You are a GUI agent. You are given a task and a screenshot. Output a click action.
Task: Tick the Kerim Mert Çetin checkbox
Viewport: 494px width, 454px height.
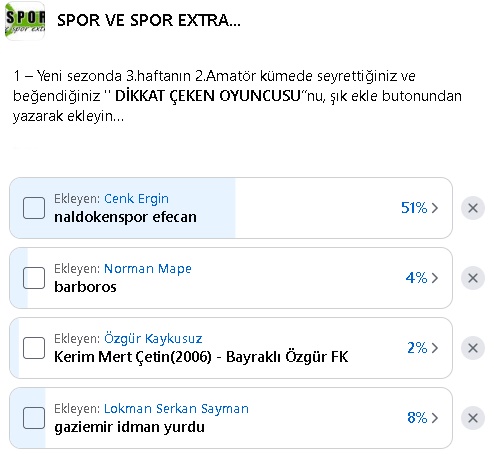[34, 348]
